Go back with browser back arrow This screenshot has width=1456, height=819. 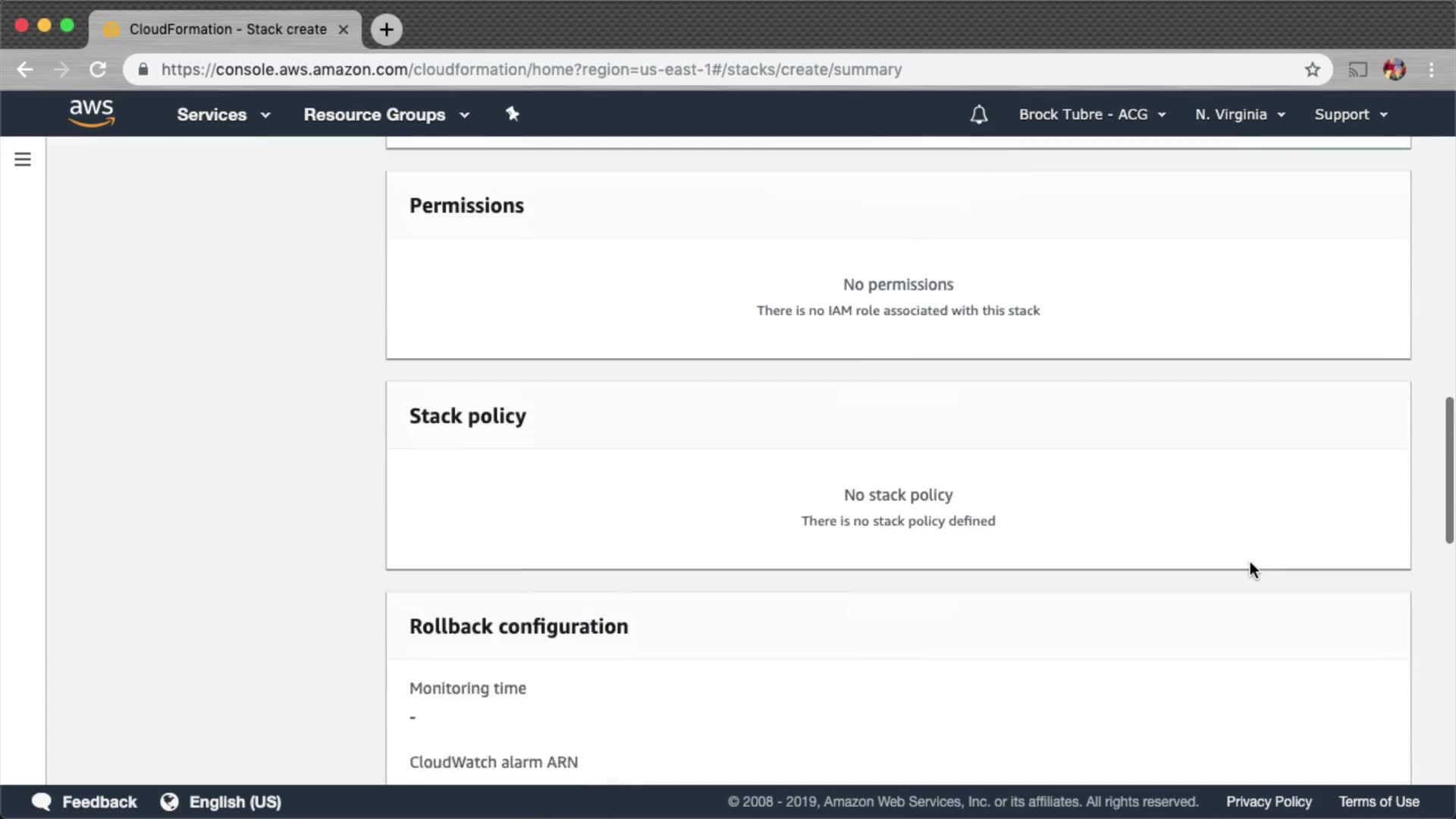[x=25, y=70]
